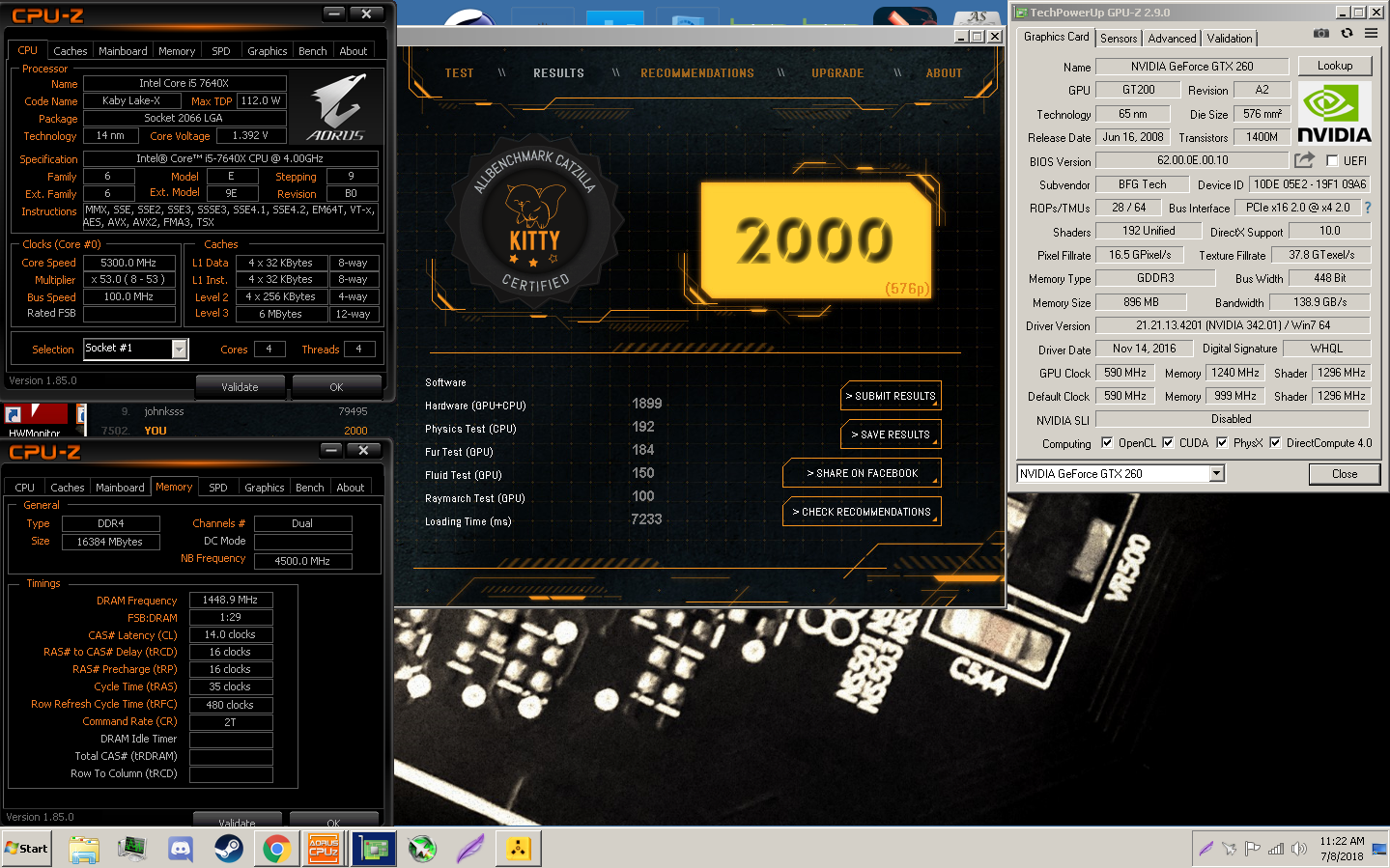This screenshot has width=1390, height=868.
Task: Click the NVIDIA logo in GPU-Z
Action: tap(1334, 113)
